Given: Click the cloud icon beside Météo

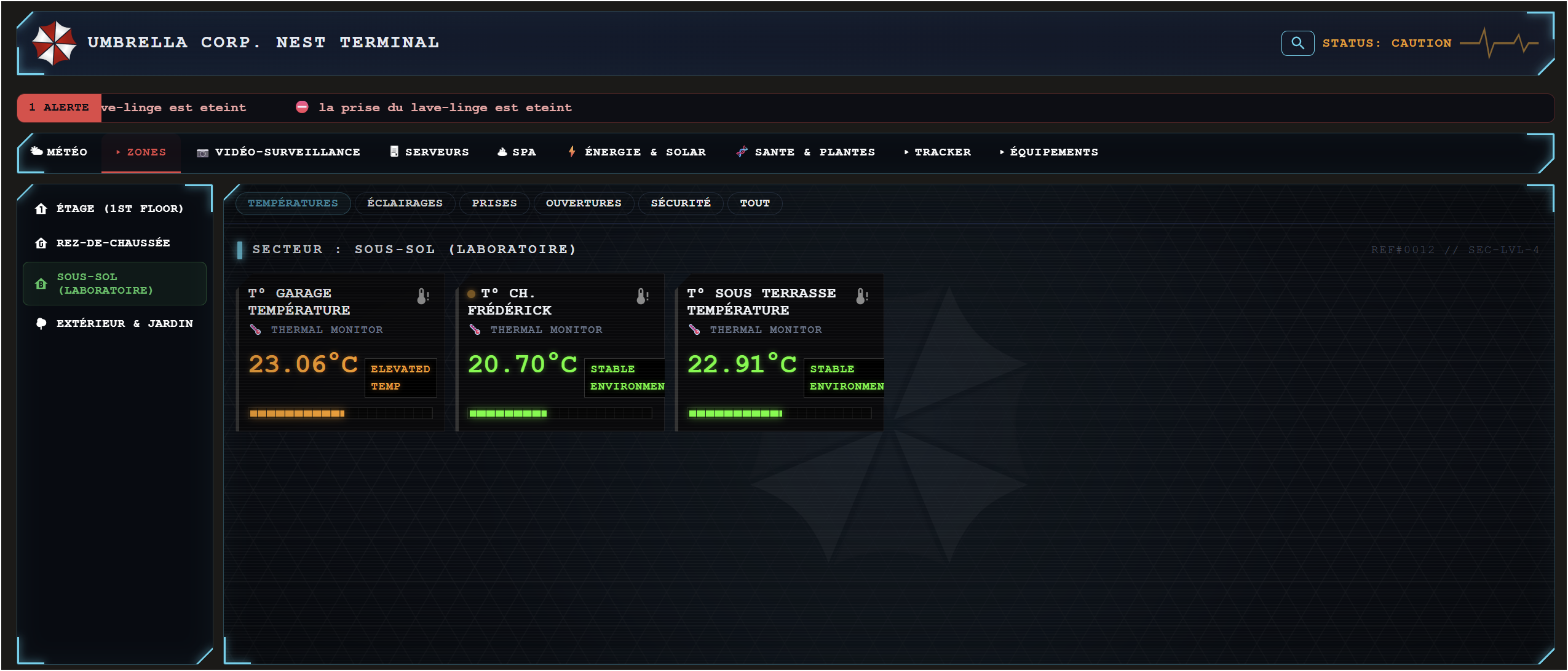Looking at the screenshot, I should [37, 151].
